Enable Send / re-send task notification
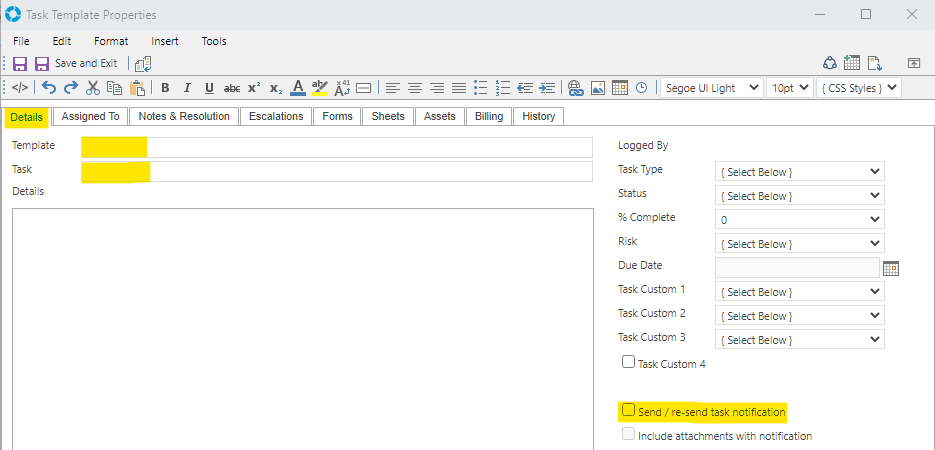 point(628,410)
